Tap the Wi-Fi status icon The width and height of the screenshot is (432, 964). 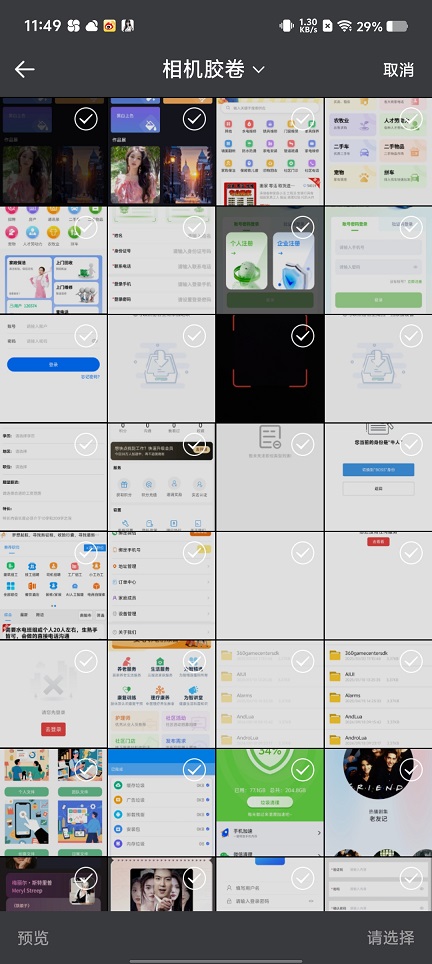(x=345, y=26)
